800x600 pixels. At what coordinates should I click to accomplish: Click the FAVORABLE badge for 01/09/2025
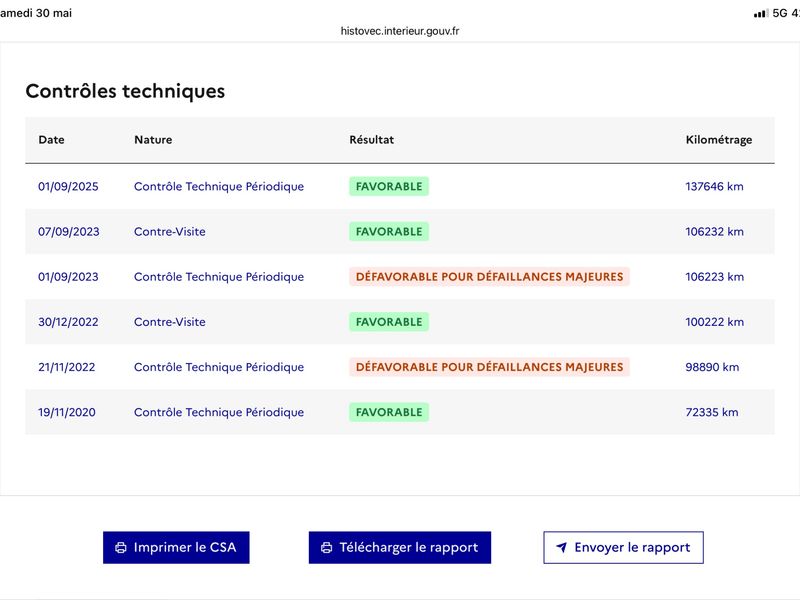pyautogui.click(x=389, y=186)
